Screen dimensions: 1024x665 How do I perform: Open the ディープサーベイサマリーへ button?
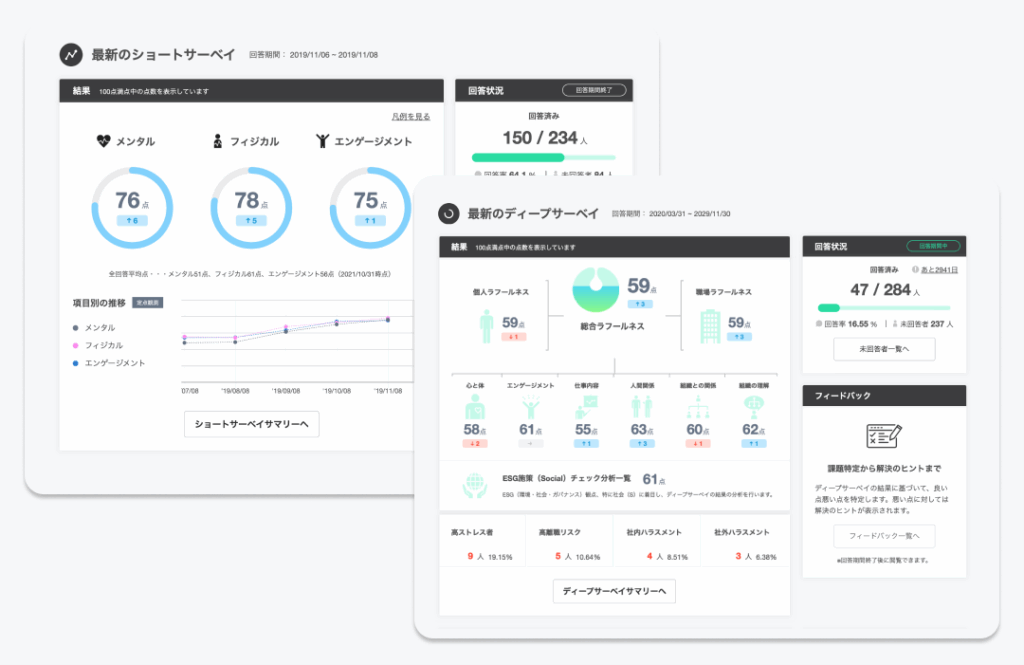[x=614, y=591]
